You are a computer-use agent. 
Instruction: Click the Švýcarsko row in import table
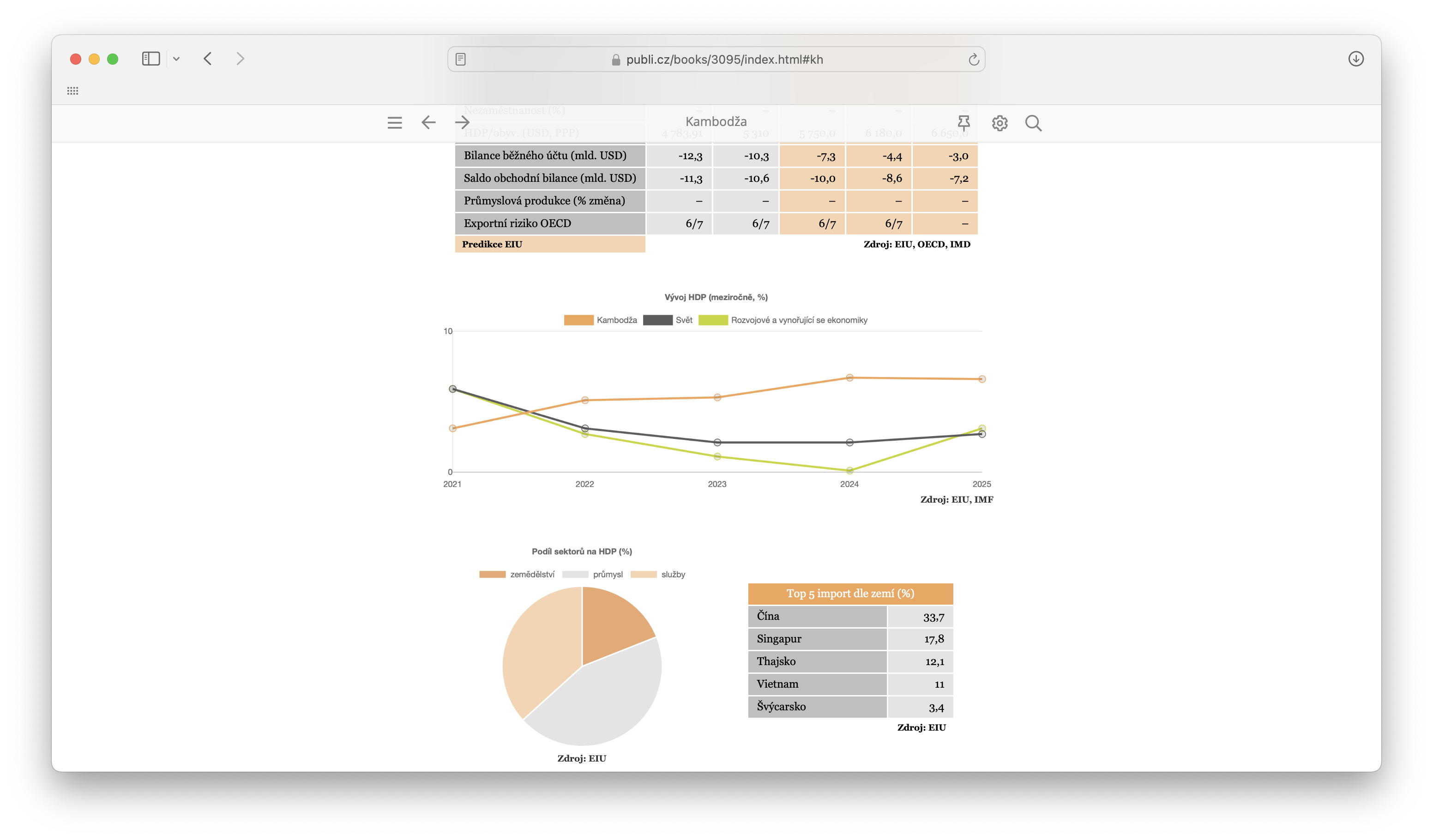click(850, 707)
